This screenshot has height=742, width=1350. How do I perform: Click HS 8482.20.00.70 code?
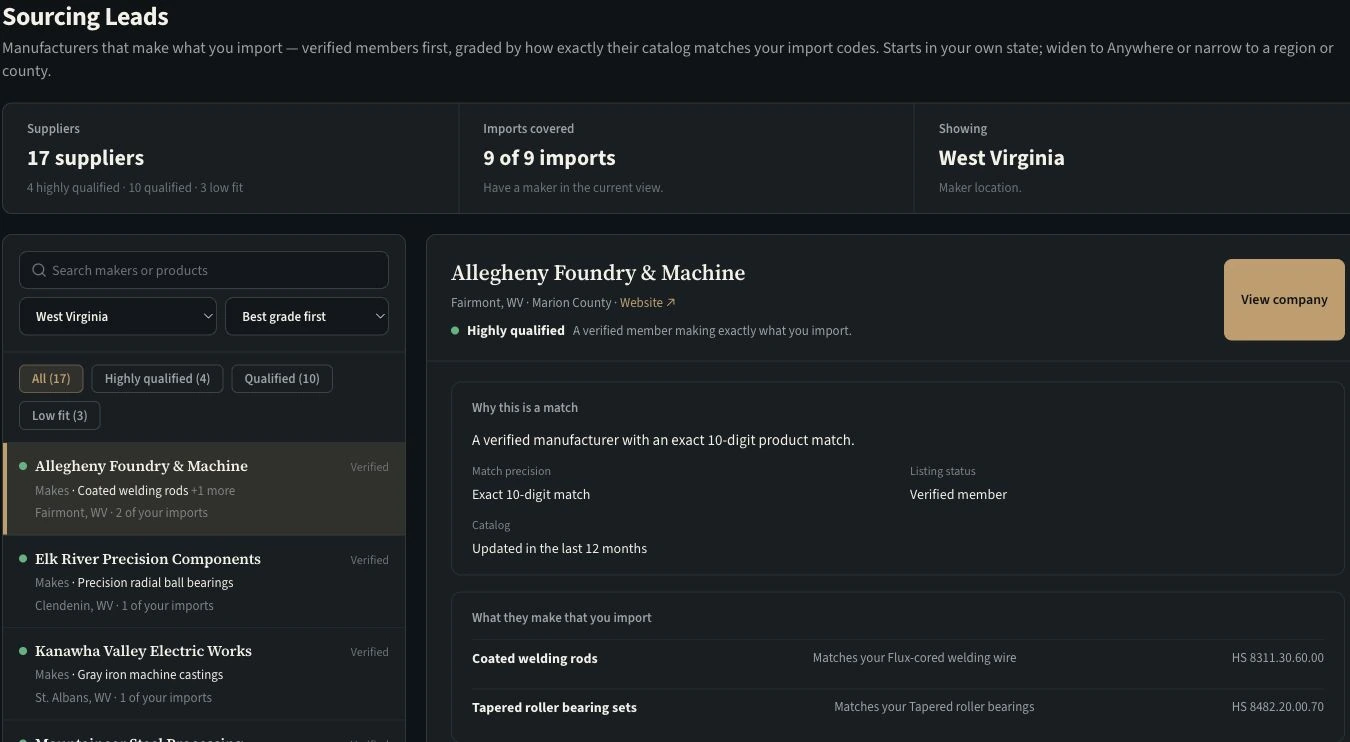(x=1278, y=707)
